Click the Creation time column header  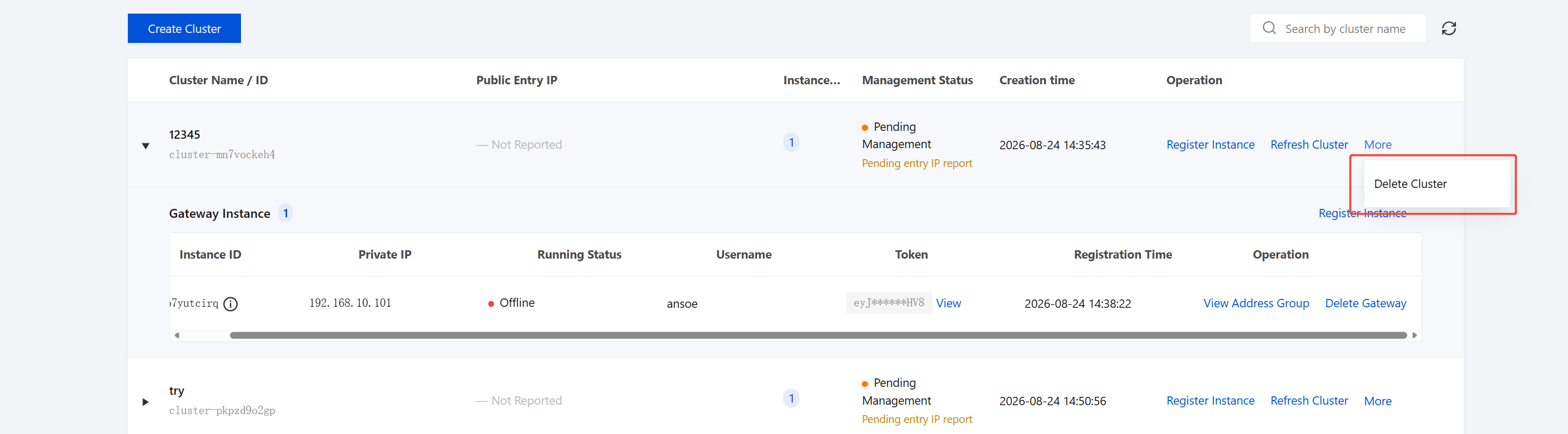pyautogui.click(x=1037, y=80)
